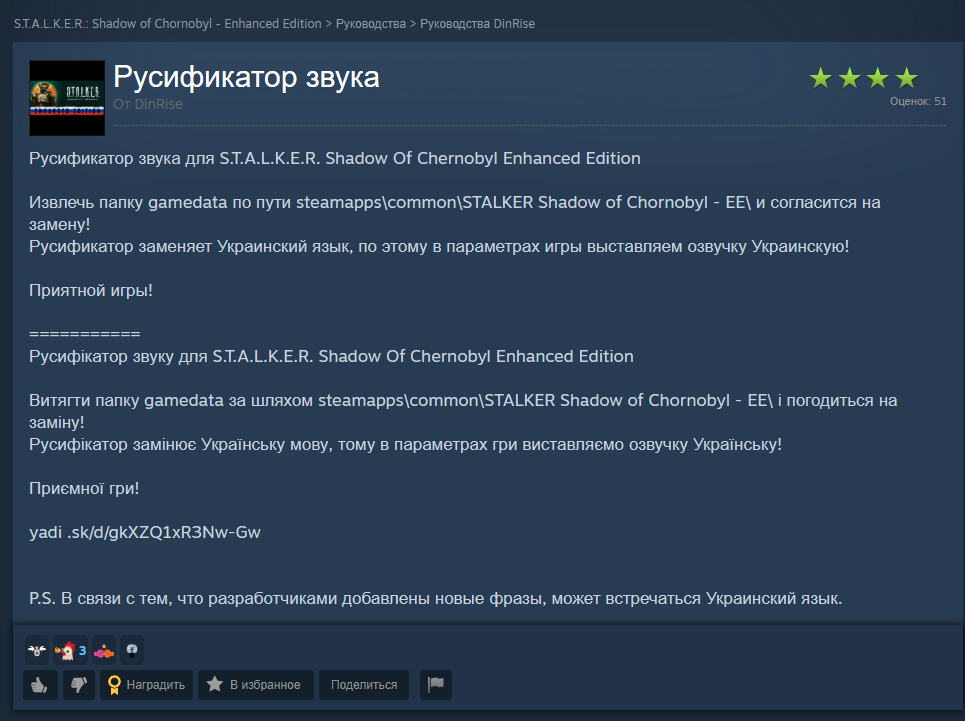Screen dimensions: 965x721
Task: Click the line Русификатор заменяет Украинский язык
Action: [x=439, y=247]
